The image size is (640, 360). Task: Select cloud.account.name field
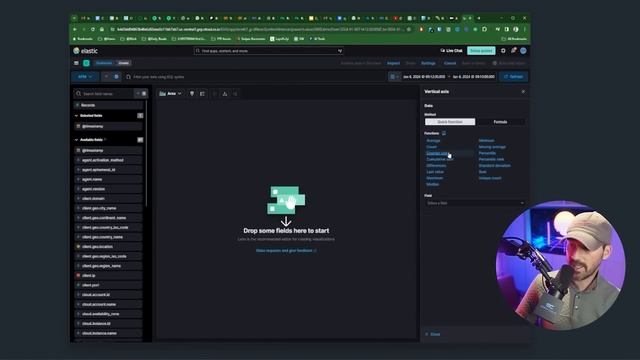click(x=108, y=304)
